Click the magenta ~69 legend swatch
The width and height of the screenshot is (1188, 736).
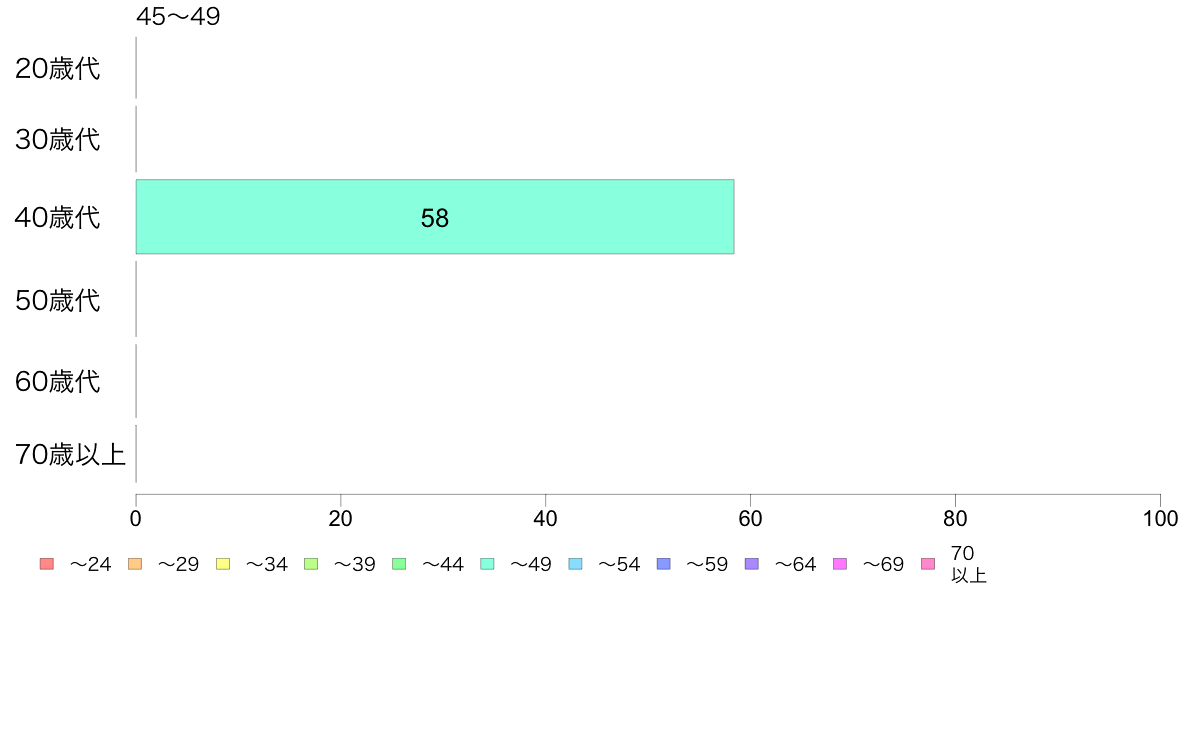pos(839,564)
